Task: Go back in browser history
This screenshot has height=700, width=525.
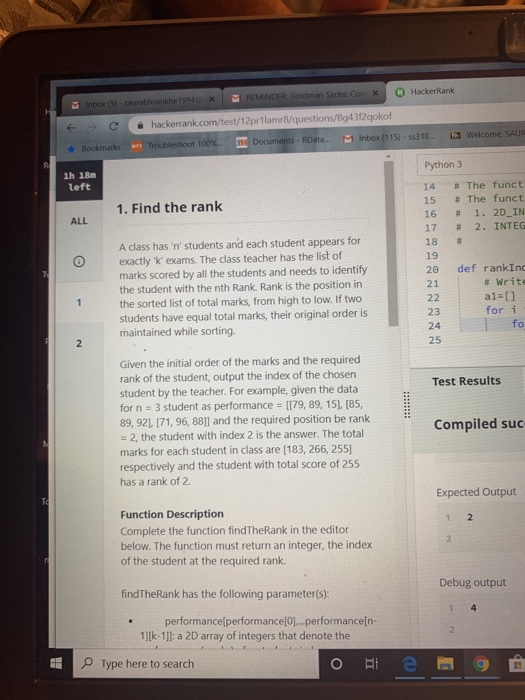Action: [x=71, y=128]
